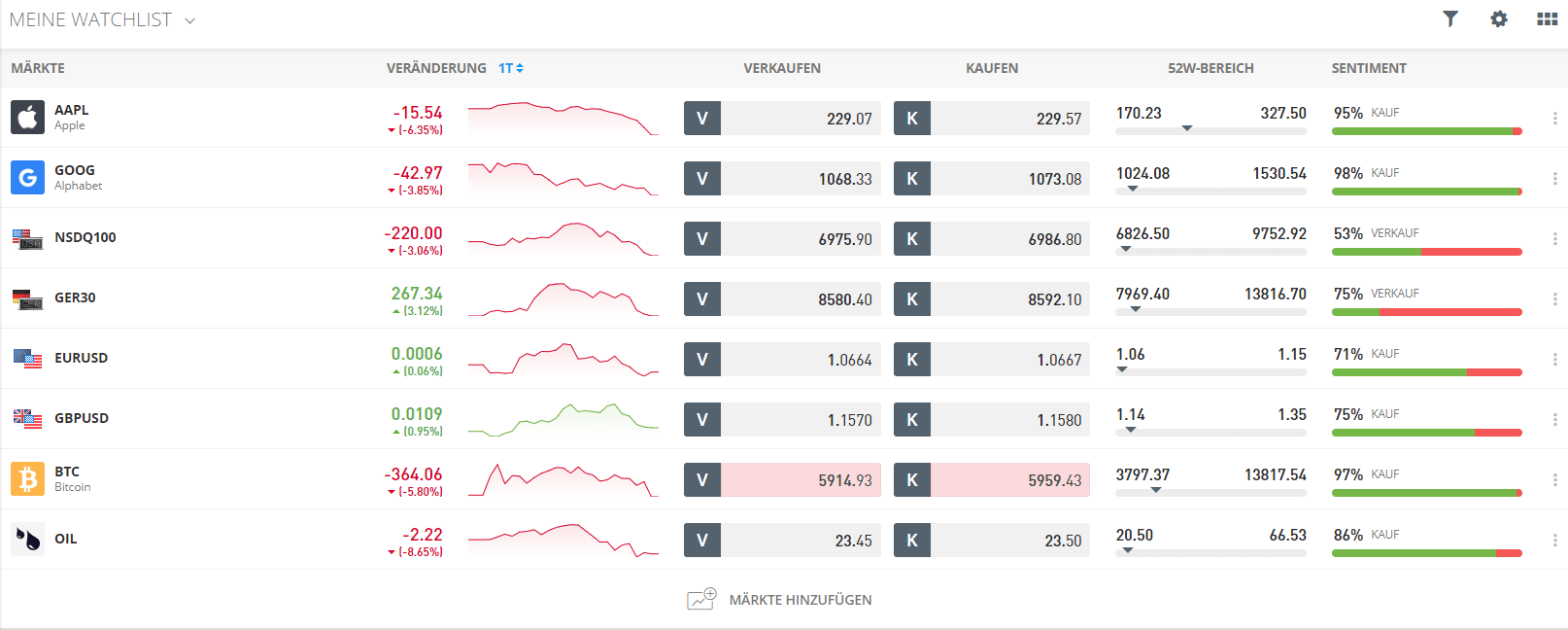Buy OIL at 23.50
This screenshot has height=630, width=1568.
992,541
